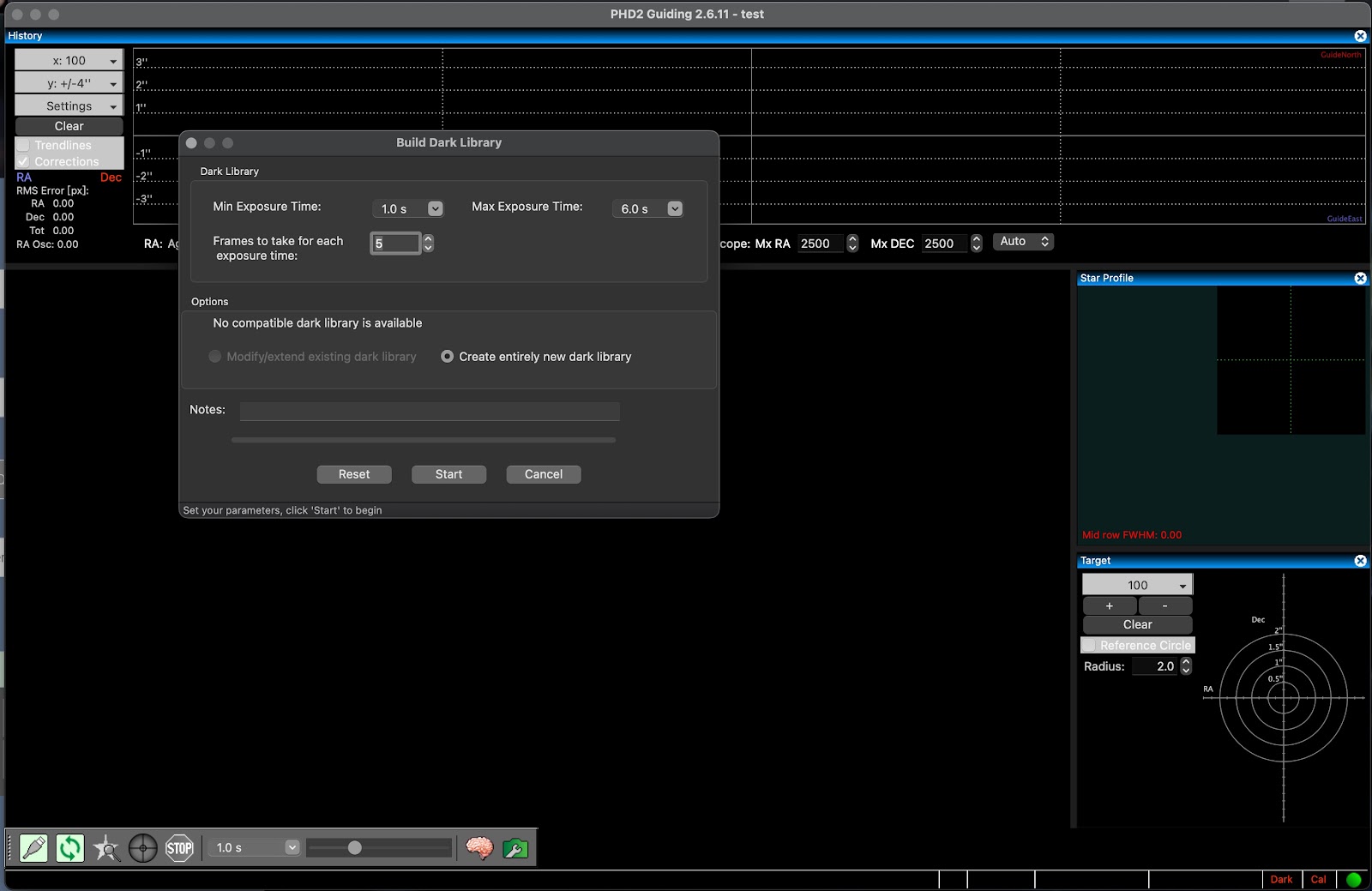Adjust the Mx DEC stepper arrows
The image size is (1372, 891).
point(976,244)
